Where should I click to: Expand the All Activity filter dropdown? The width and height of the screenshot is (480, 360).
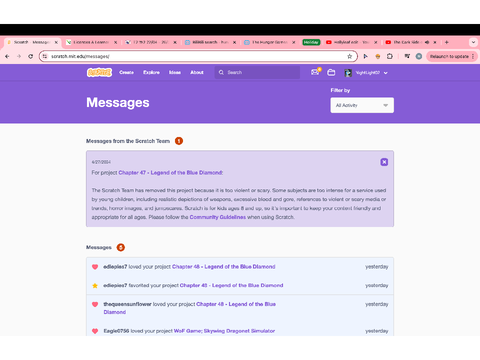tap(362, 105)
